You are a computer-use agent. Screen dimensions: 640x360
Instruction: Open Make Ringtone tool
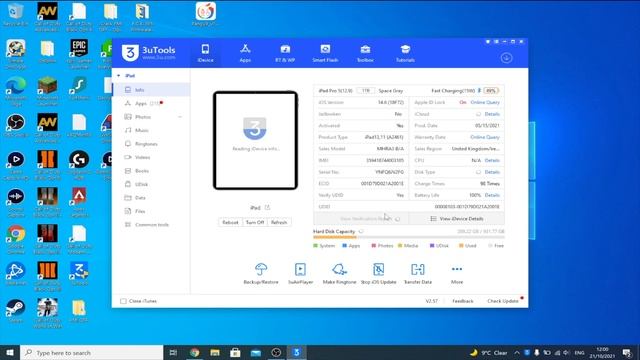point(339,273)
